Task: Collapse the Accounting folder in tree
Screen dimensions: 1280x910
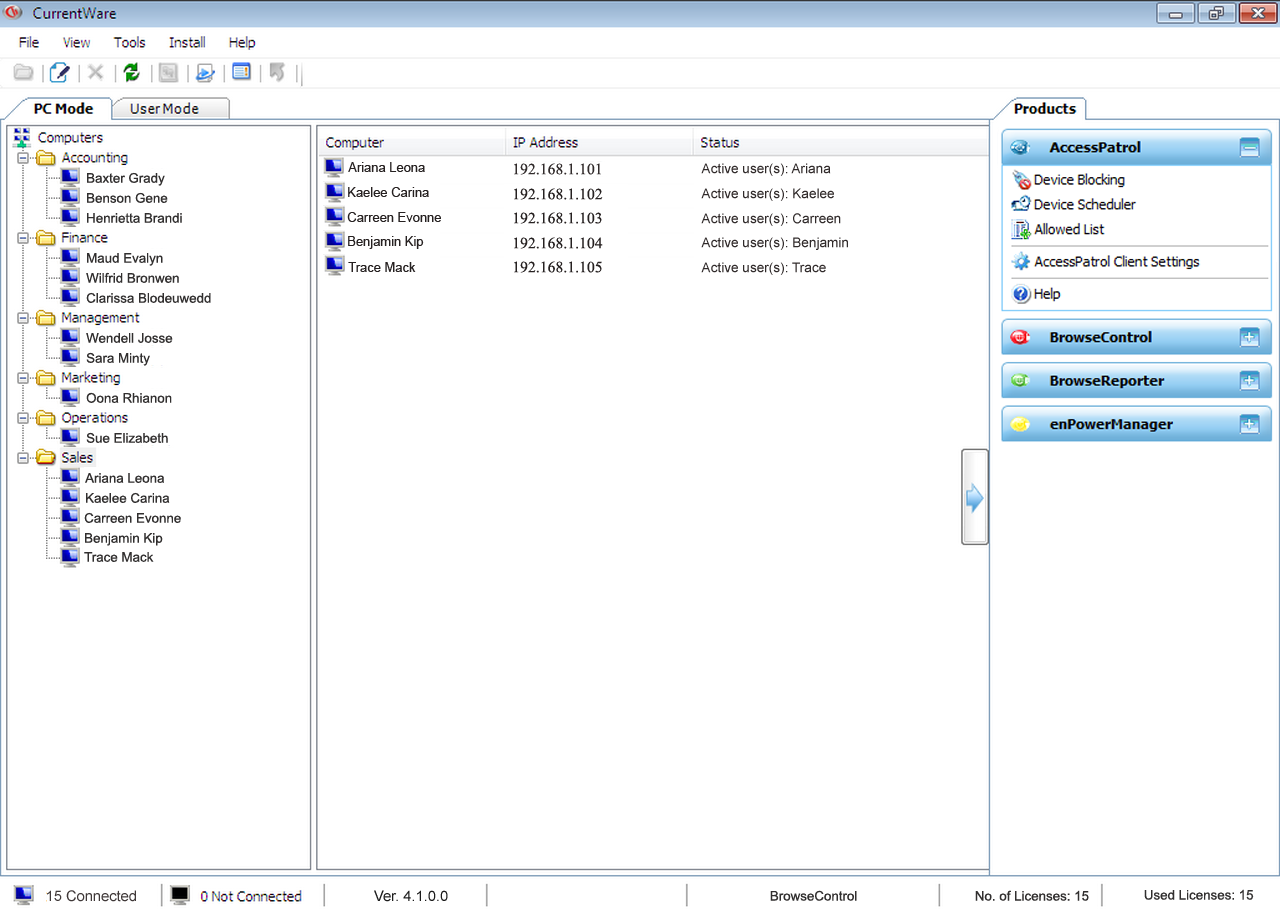Action: (x=23, y=158)
